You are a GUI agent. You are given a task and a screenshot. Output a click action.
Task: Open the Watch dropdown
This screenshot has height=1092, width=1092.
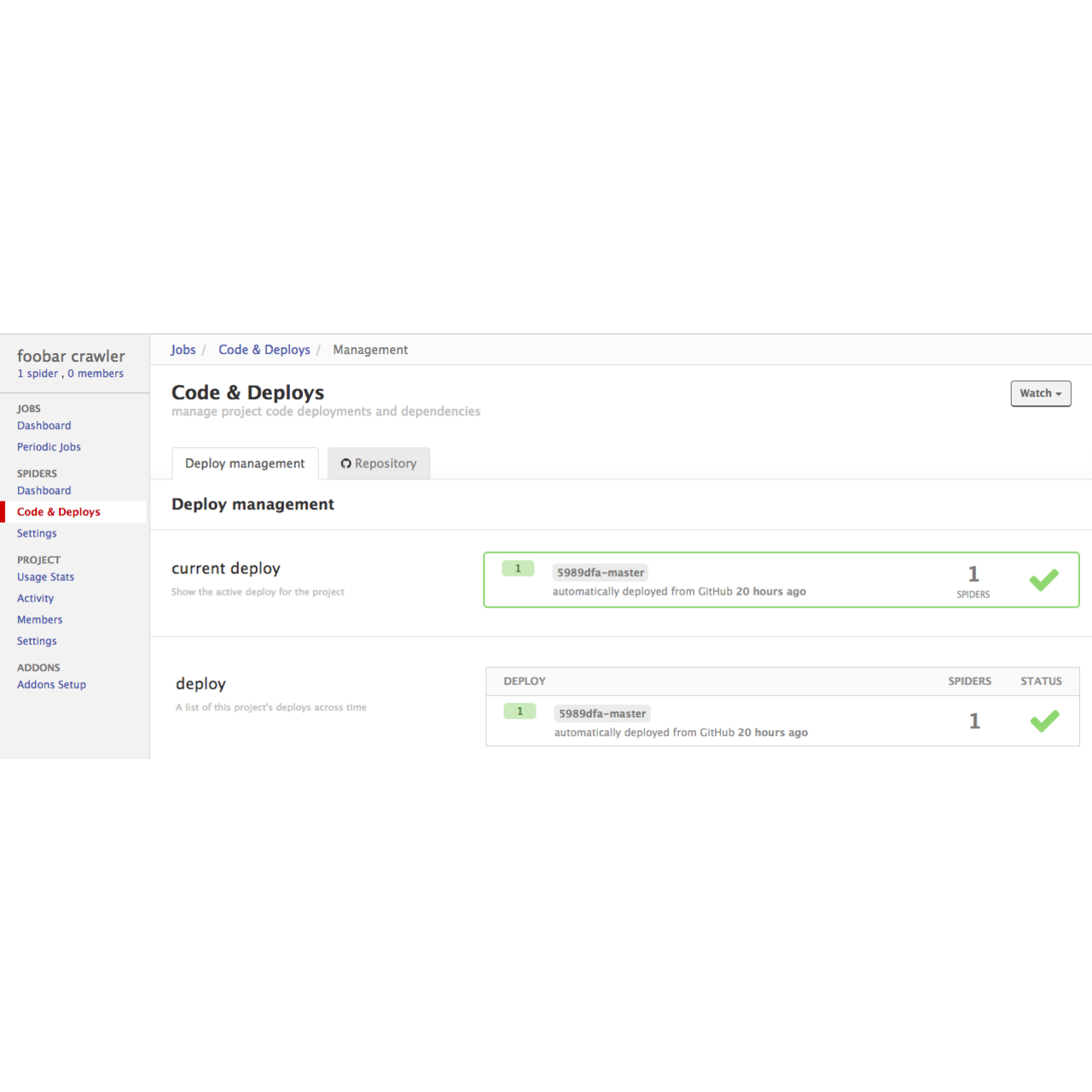coord(1040,393)
